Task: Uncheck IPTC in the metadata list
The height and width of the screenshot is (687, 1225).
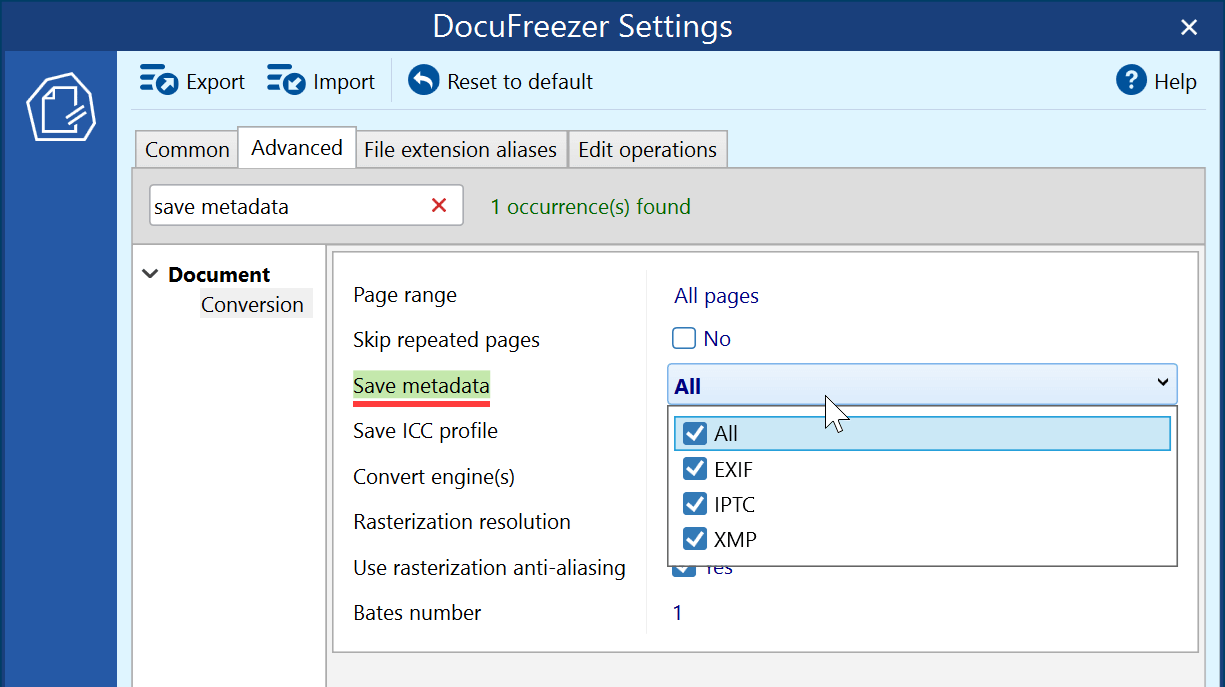Action: pyautogui.click(x=695, y=503)
